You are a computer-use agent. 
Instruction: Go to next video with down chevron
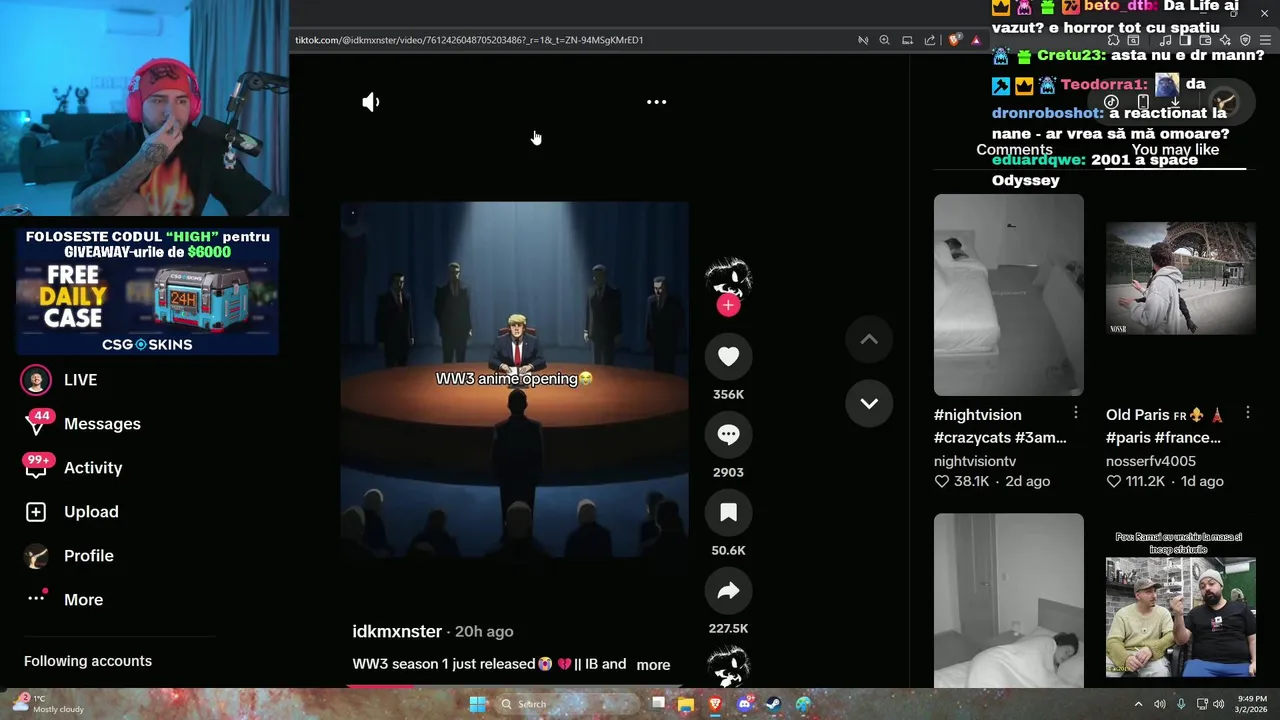(869, 403)
